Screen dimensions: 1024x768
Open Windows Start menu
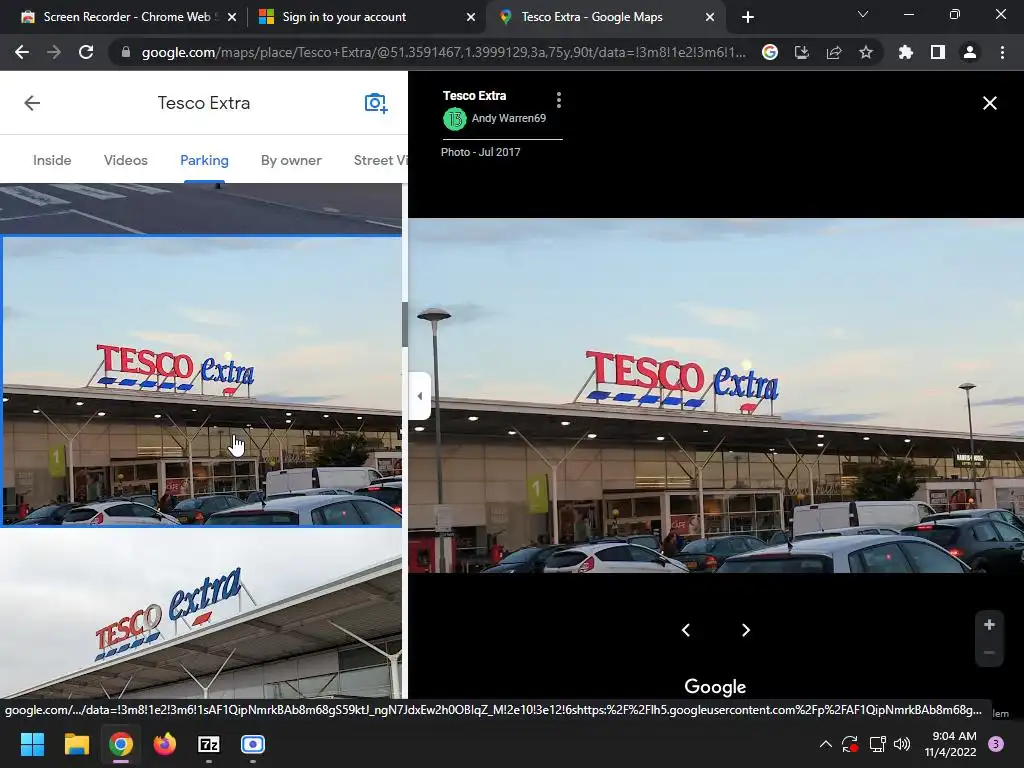click(32, 744)
